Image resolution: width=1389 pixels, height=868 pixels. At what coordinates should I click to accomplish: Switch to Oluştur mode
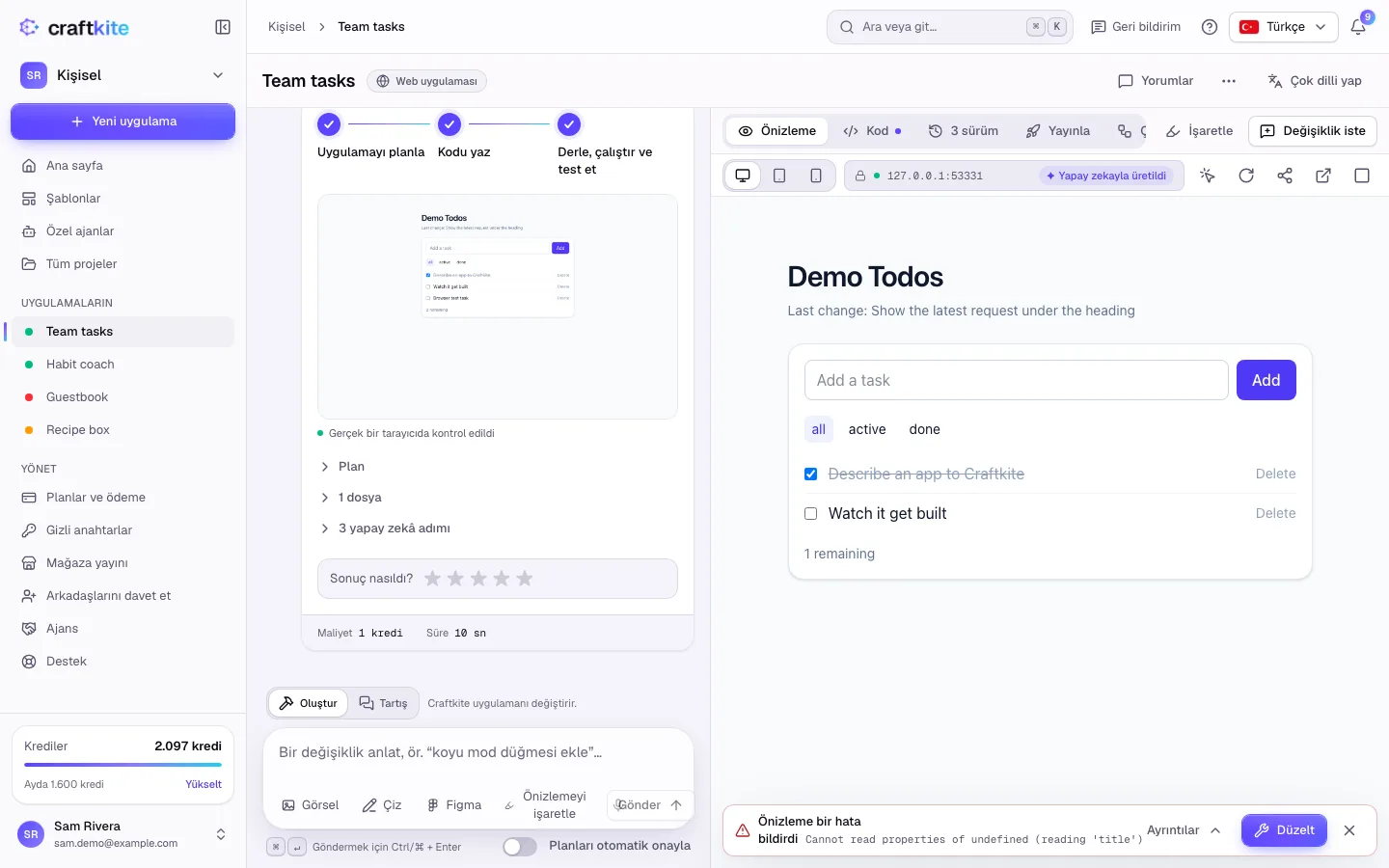309,703
